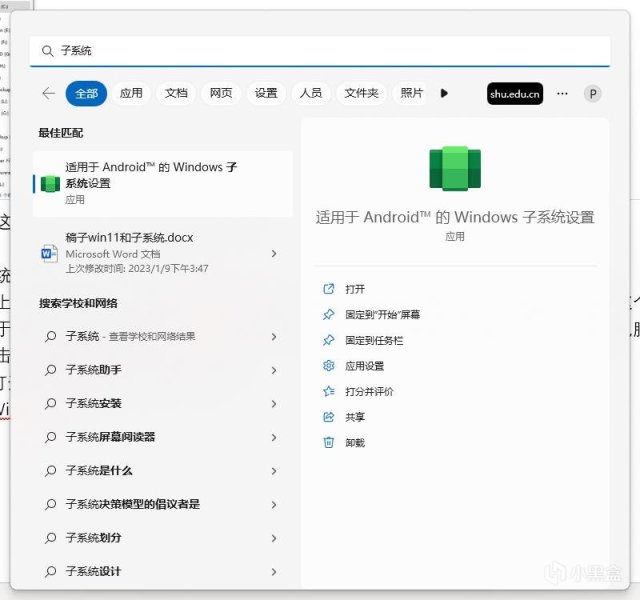Viewport: 640px width, 600px height.
Task: Click the large Android subsystem app icon in preview
Action: click(455, 168)
